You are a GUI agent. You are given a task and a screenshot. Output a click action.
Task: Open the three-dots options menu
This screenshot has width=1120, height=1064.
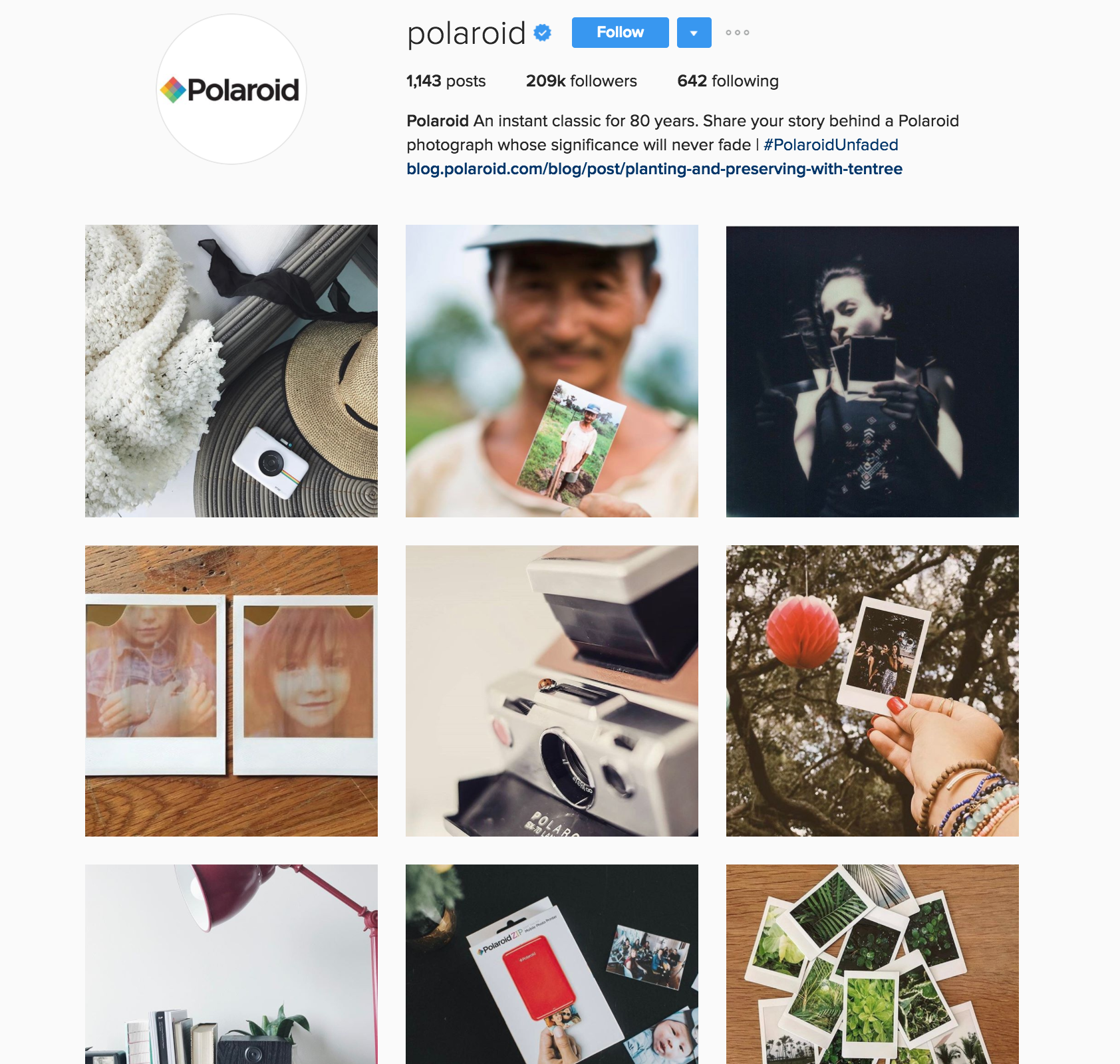click(x=738, y=33)
